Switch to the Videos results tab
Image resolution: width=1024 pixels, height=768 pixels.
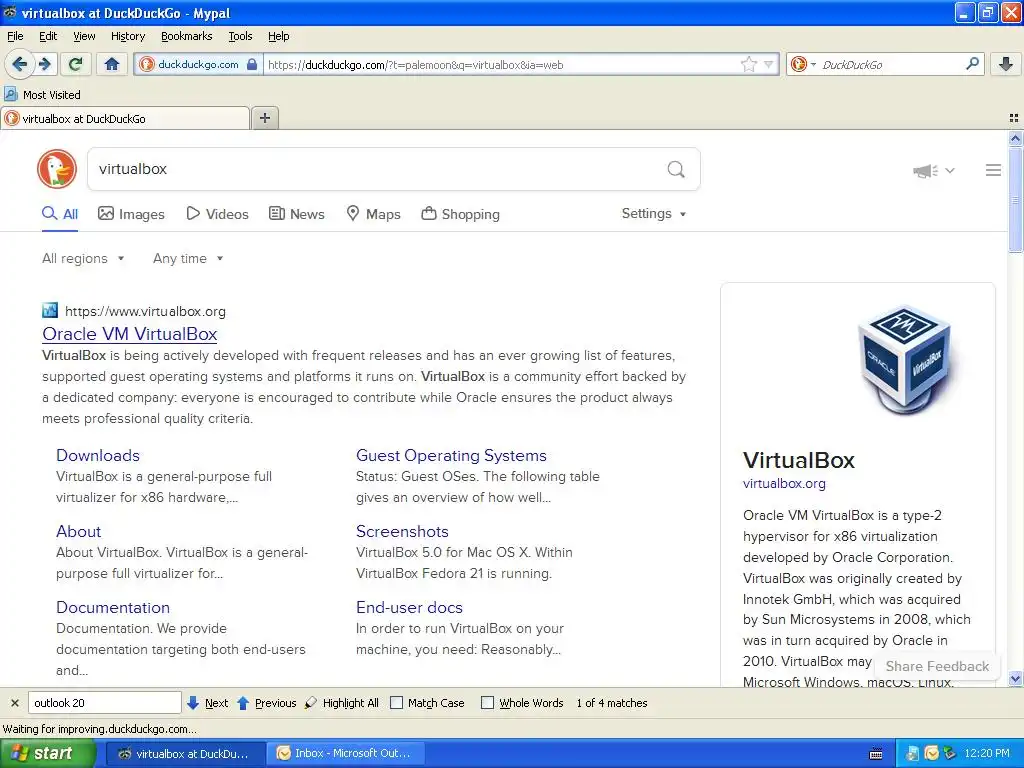pos(217,214)
